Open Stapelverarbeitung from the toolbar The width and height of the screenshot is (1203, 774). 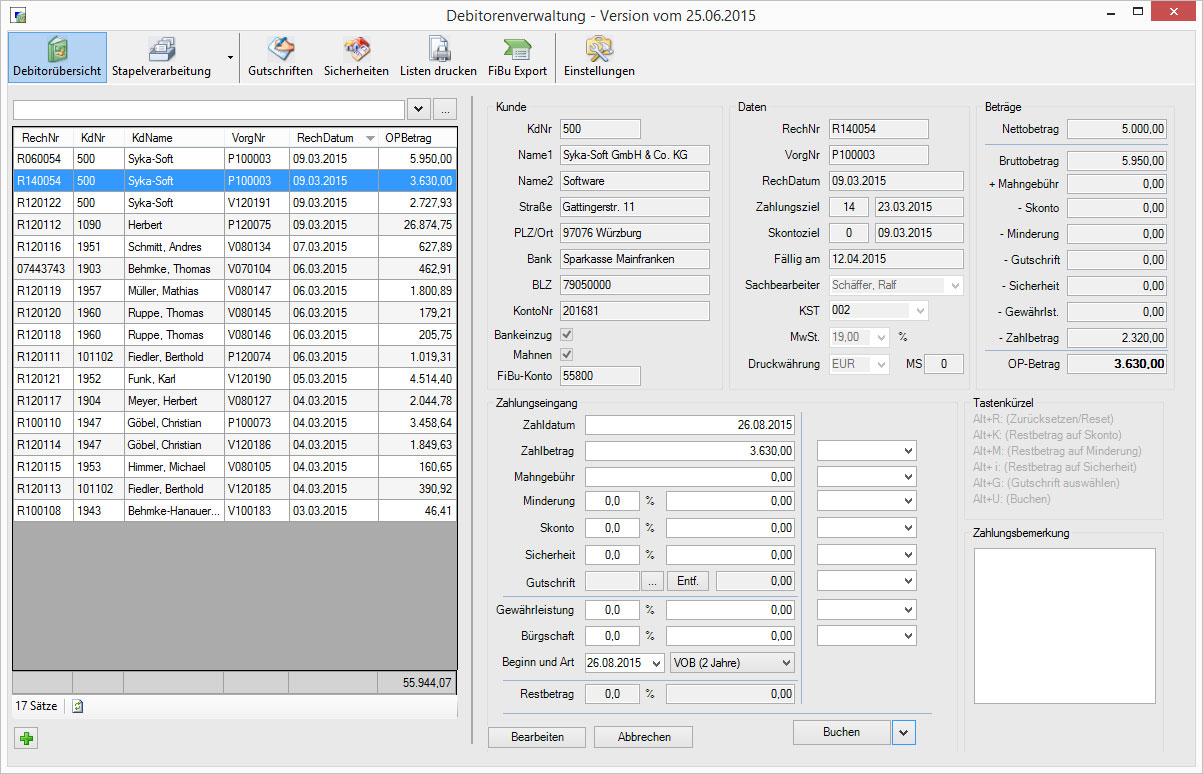click(161, 57)
